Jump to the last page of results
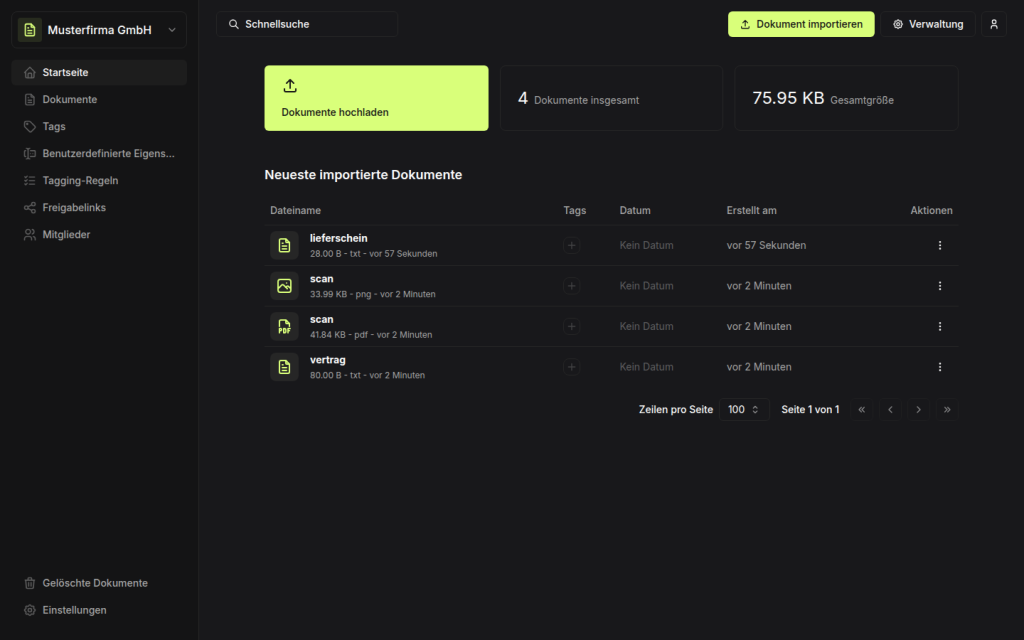 (947, 409)
